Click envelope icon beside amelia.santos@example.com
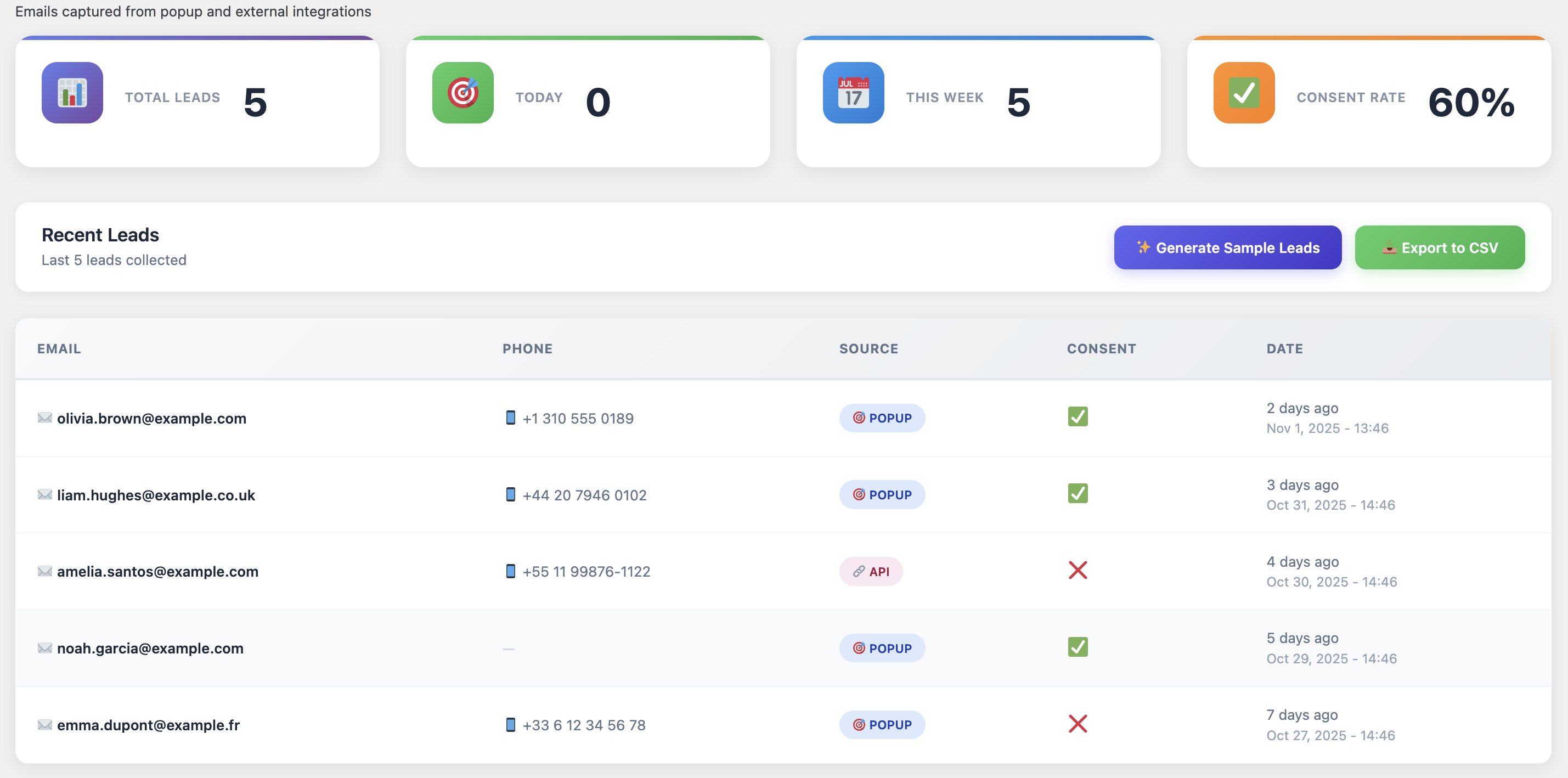Screen dimensions: 1568x778 (44, 571)
